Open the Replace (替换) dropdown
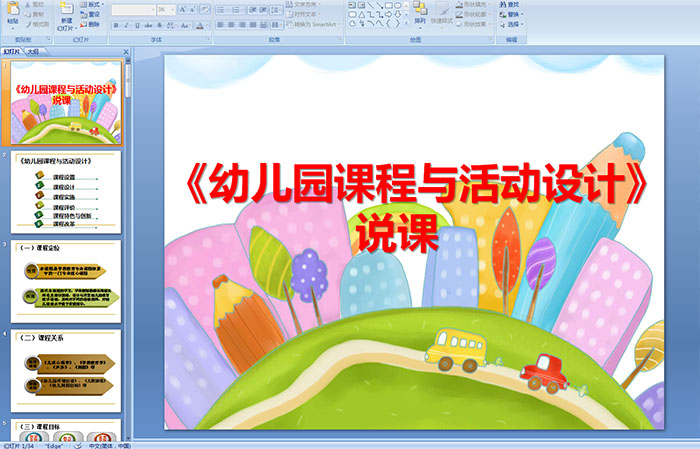The height and width of the screenshot is (449, 700). coord(511,14)
